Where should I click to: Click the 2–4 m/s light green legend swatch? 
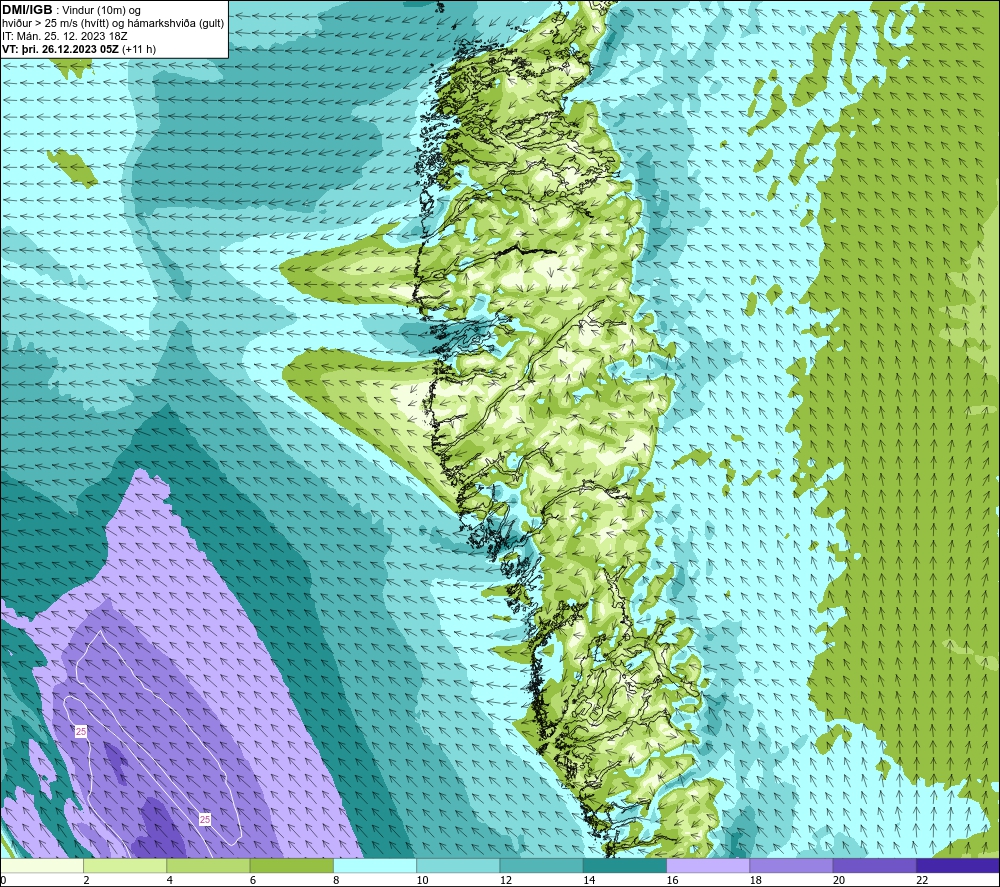125,866
